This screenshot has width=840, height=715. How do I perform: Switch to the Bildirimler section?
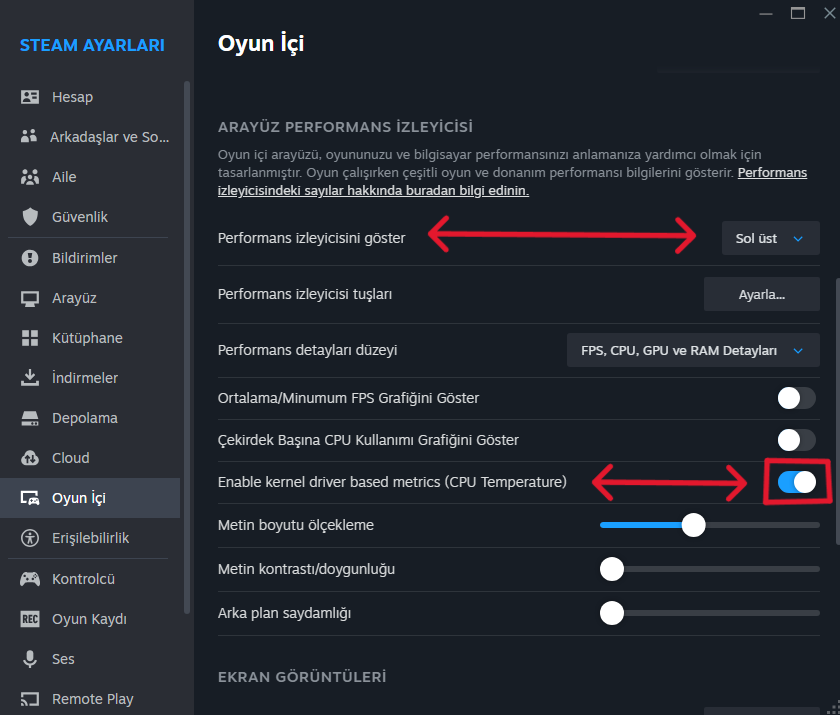click(x=90, y=258)
